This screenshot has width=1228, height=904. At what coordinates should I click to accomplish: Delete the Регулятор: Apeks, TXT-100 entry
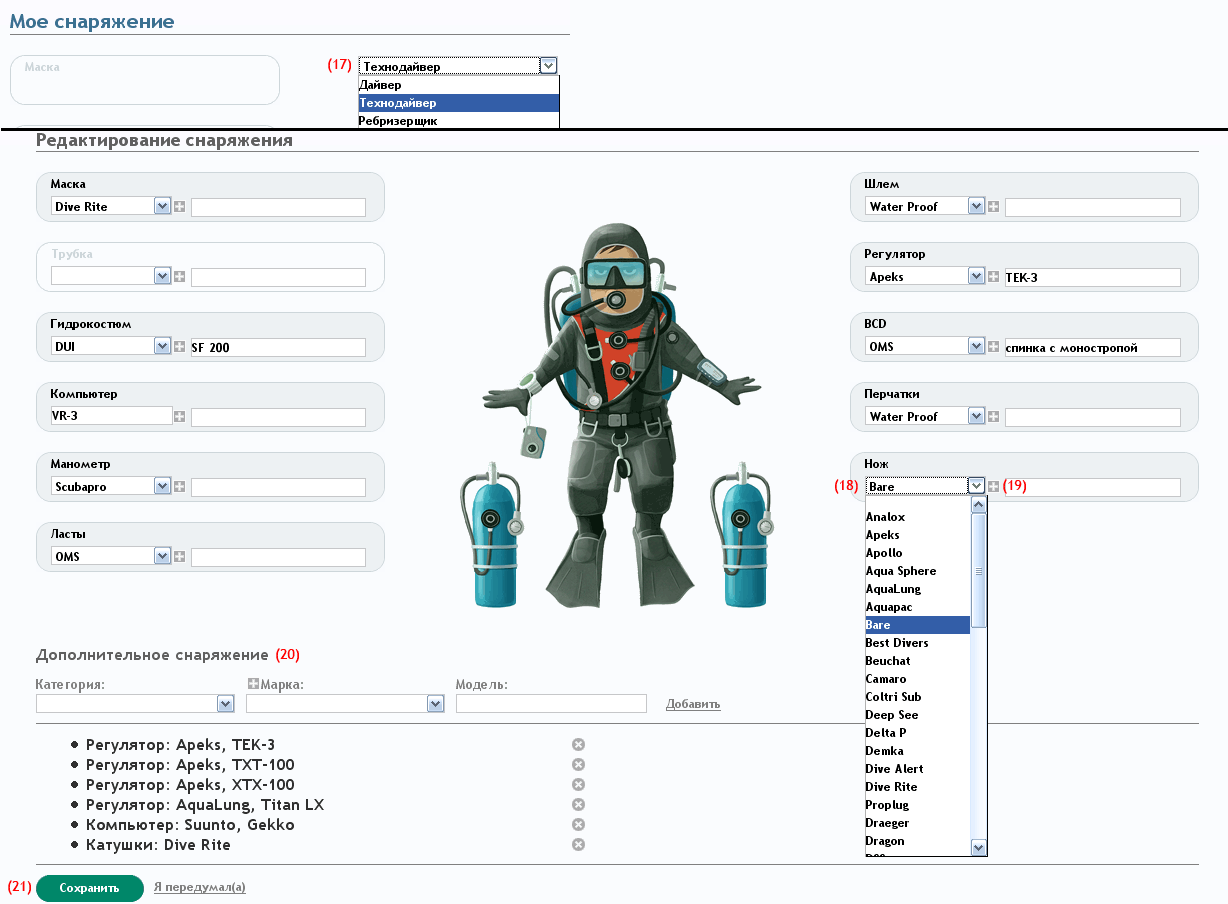tap(578, 765)
